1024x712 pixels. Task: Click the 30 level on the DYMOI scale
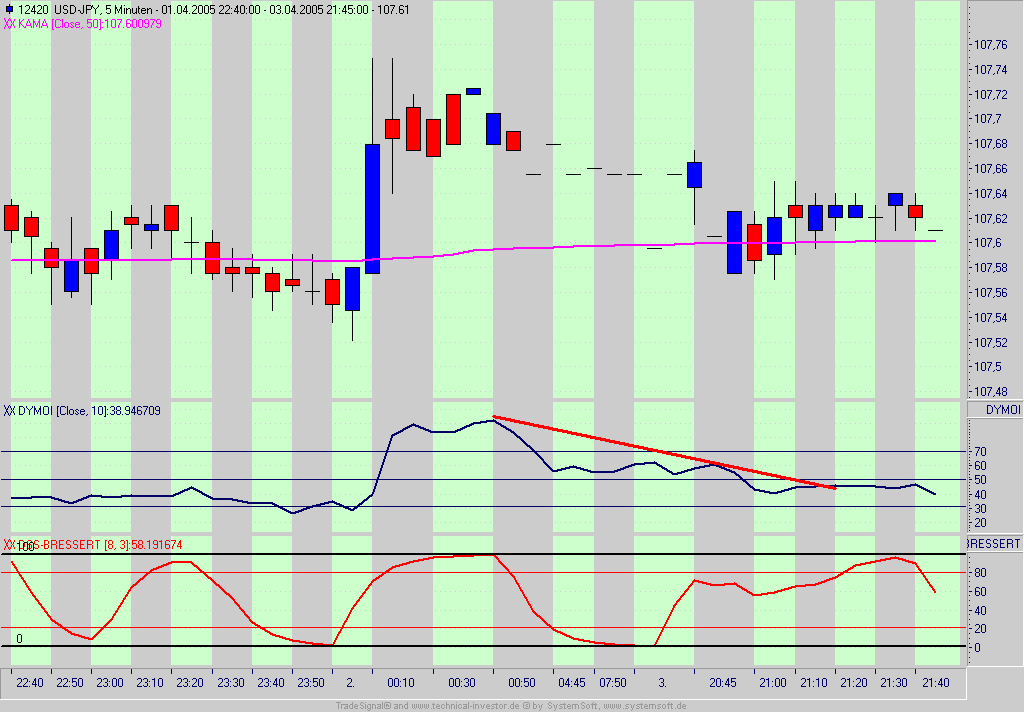point(980,509)
